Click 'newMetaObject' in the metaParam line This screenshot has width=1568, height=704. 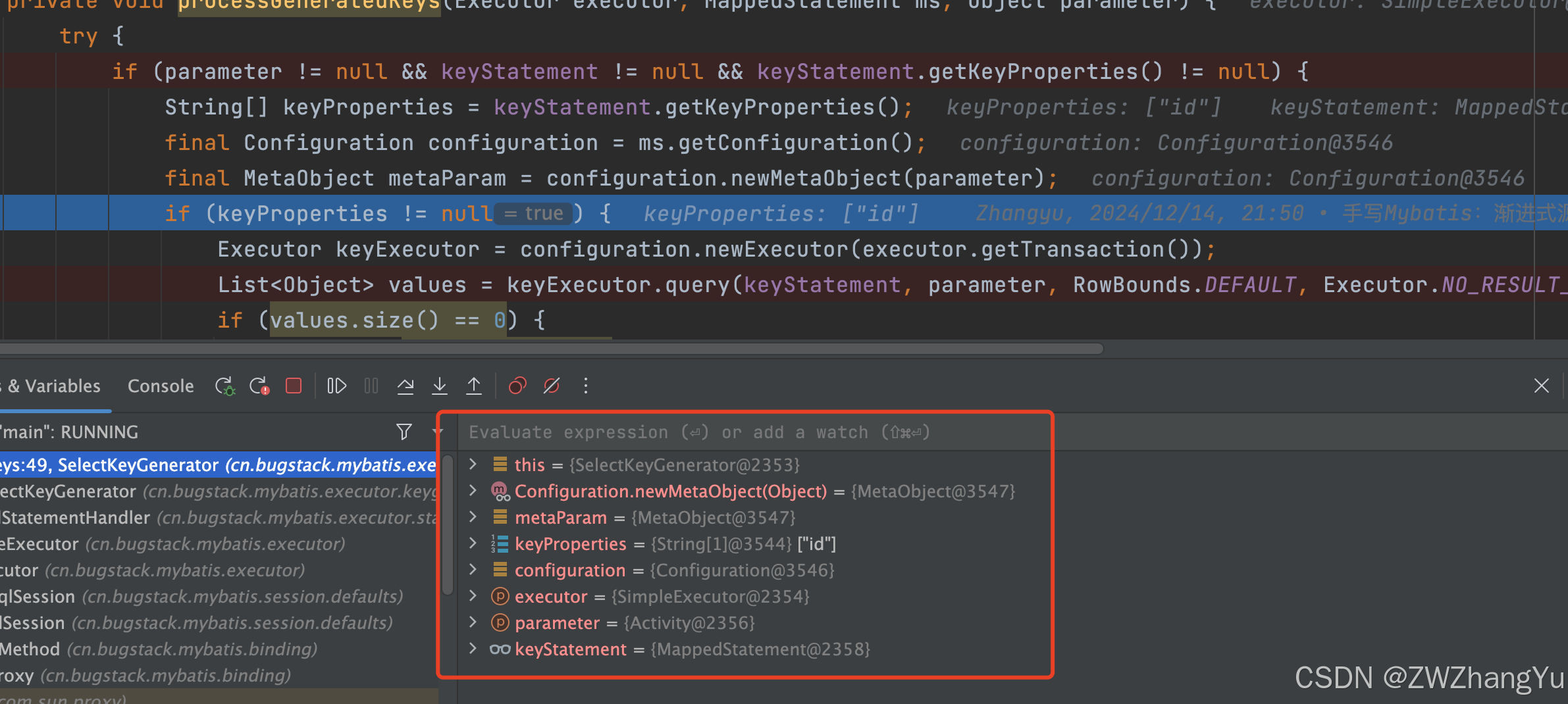point(816,178)
